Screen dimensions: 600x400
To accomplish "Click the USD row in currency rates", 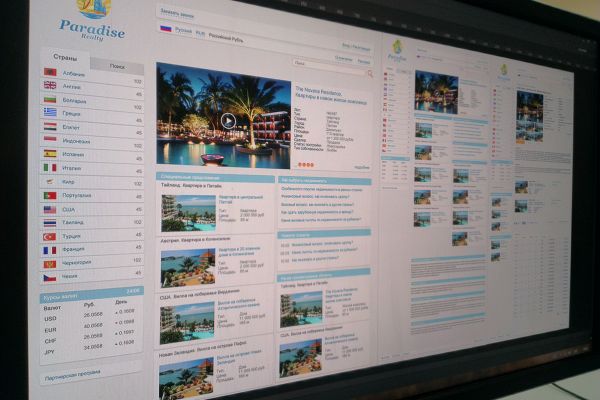I will pyautogui.click(x=89, y=315).
